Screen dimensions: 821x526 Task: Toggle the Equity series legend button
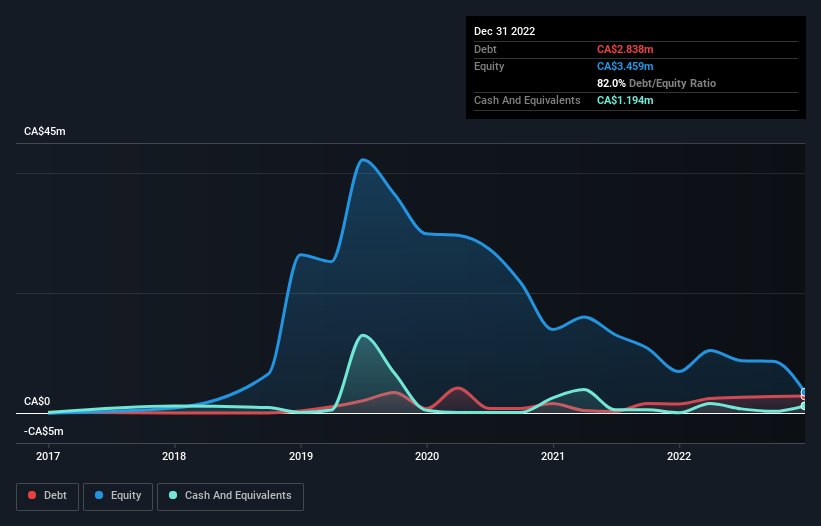(x=118, y=496)
